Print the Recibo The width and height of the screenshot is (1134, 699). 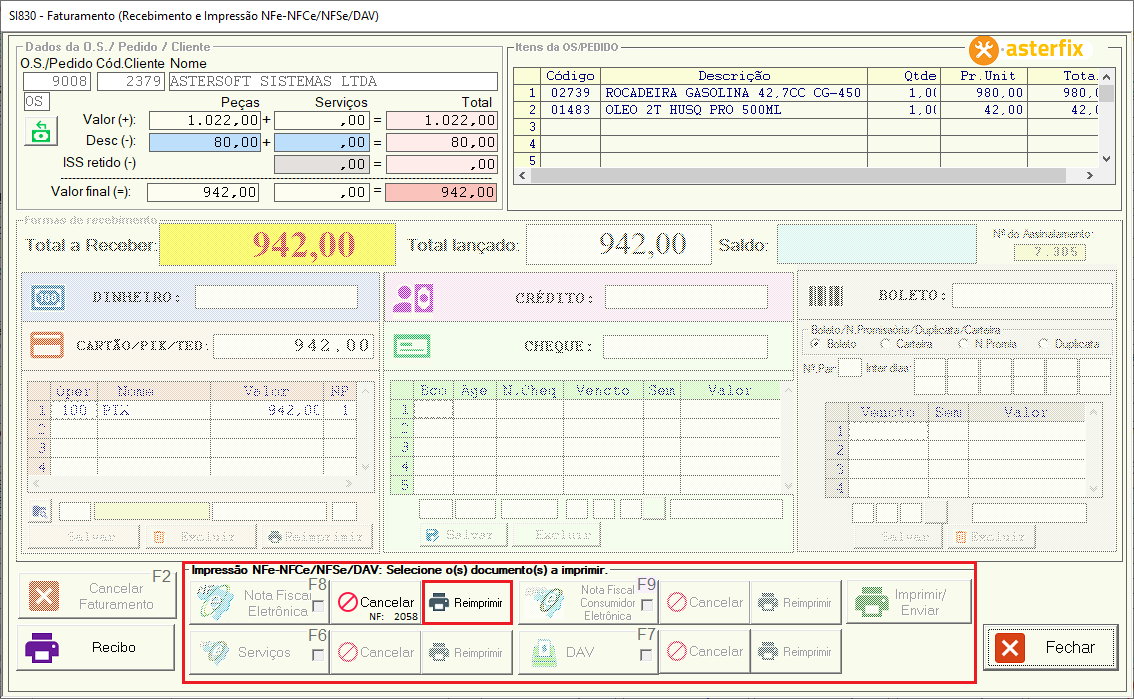tap(95, 647)
